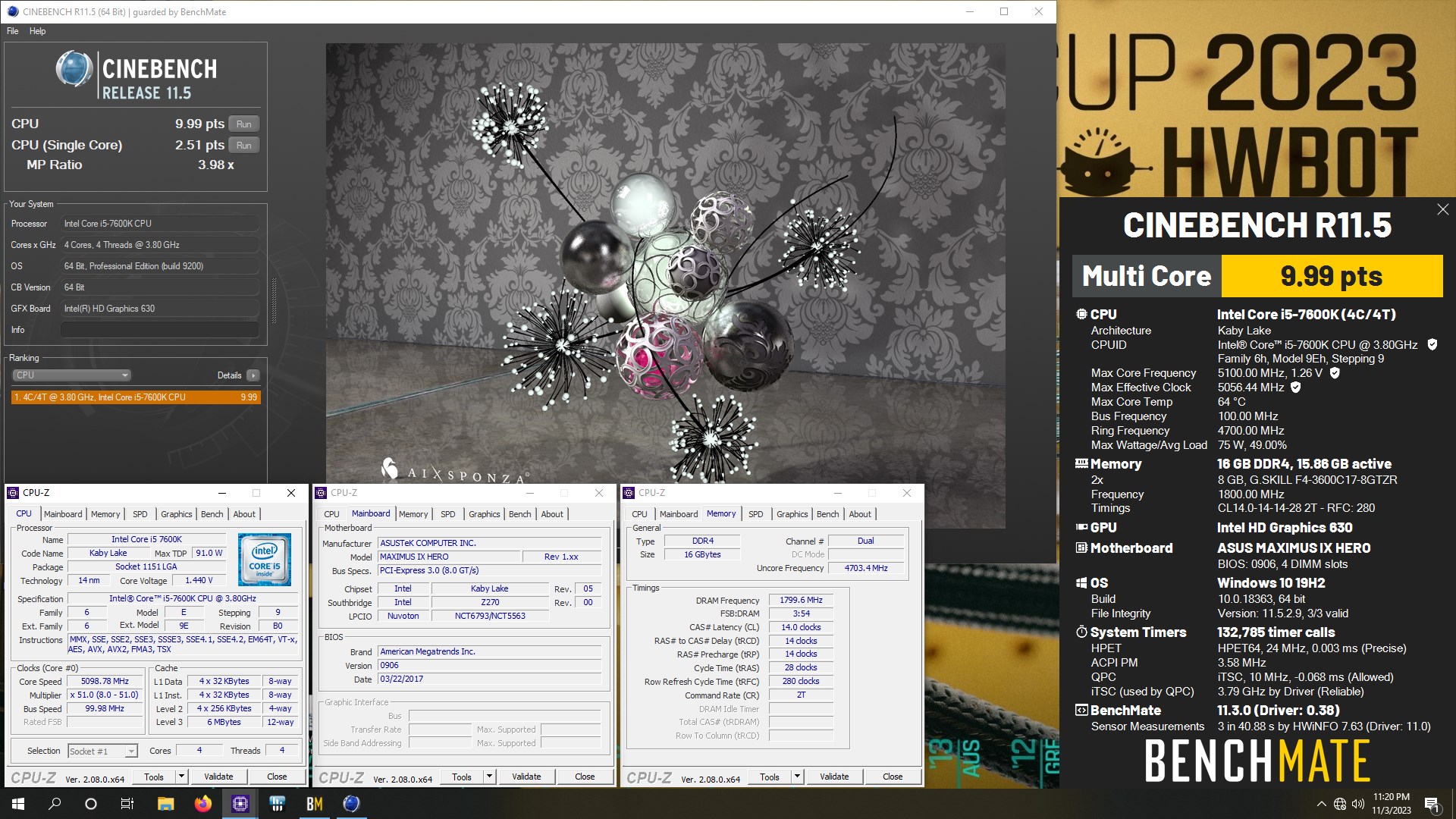Open About tab in Memory CPU-Z window
Image resolution: width=1456 pixels, height=819 pixels.
(860, 514)
